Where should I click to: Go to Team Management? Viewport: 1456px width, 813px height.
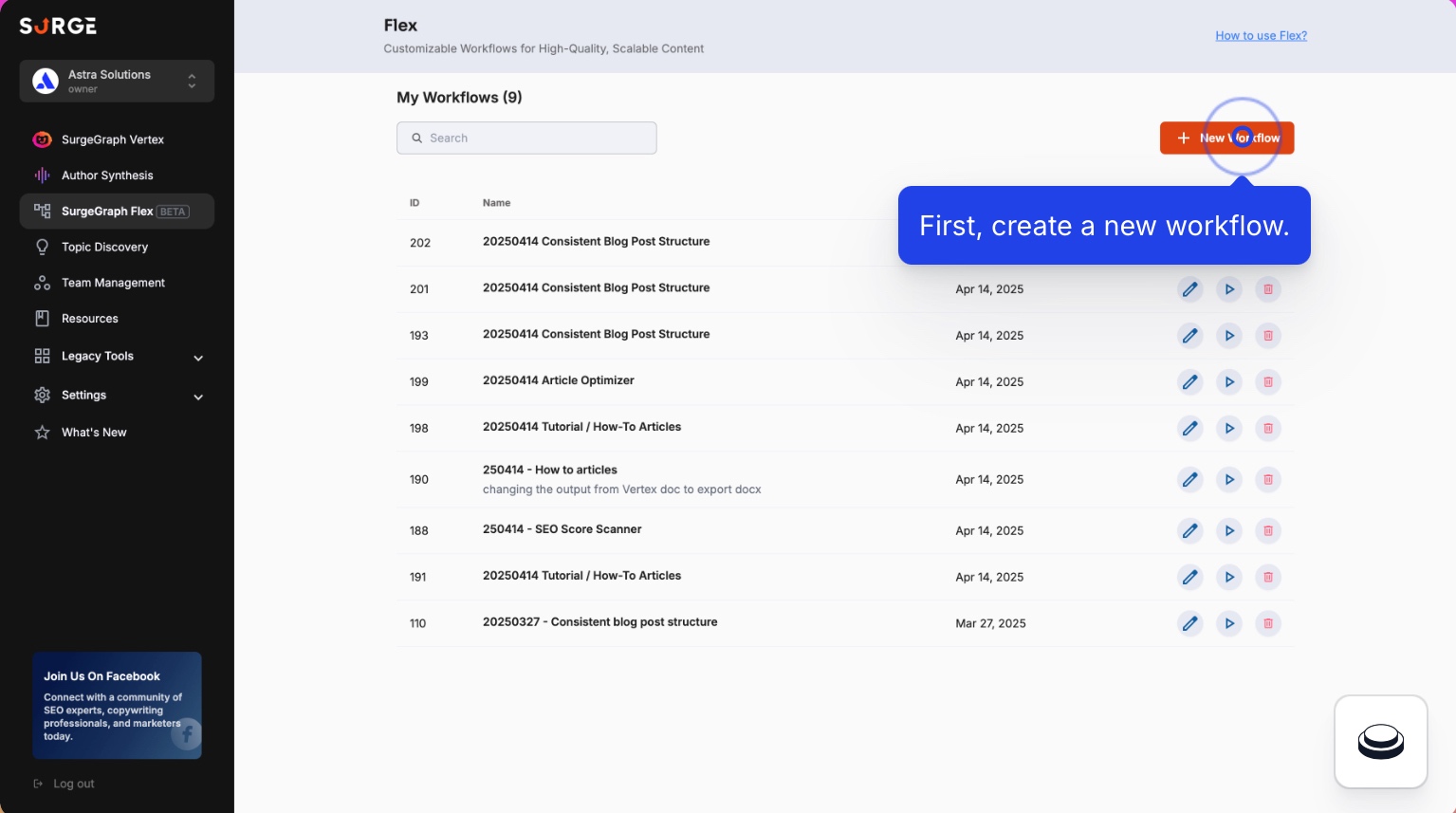[113, 282]
